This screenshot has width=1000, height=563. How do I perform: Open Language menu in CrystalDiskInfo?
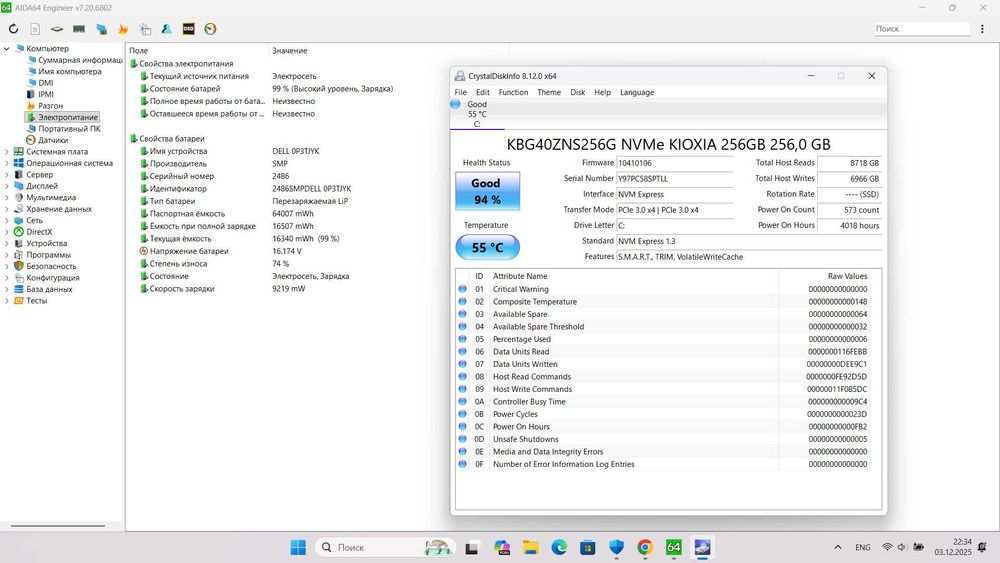click(x=637, y=92)
